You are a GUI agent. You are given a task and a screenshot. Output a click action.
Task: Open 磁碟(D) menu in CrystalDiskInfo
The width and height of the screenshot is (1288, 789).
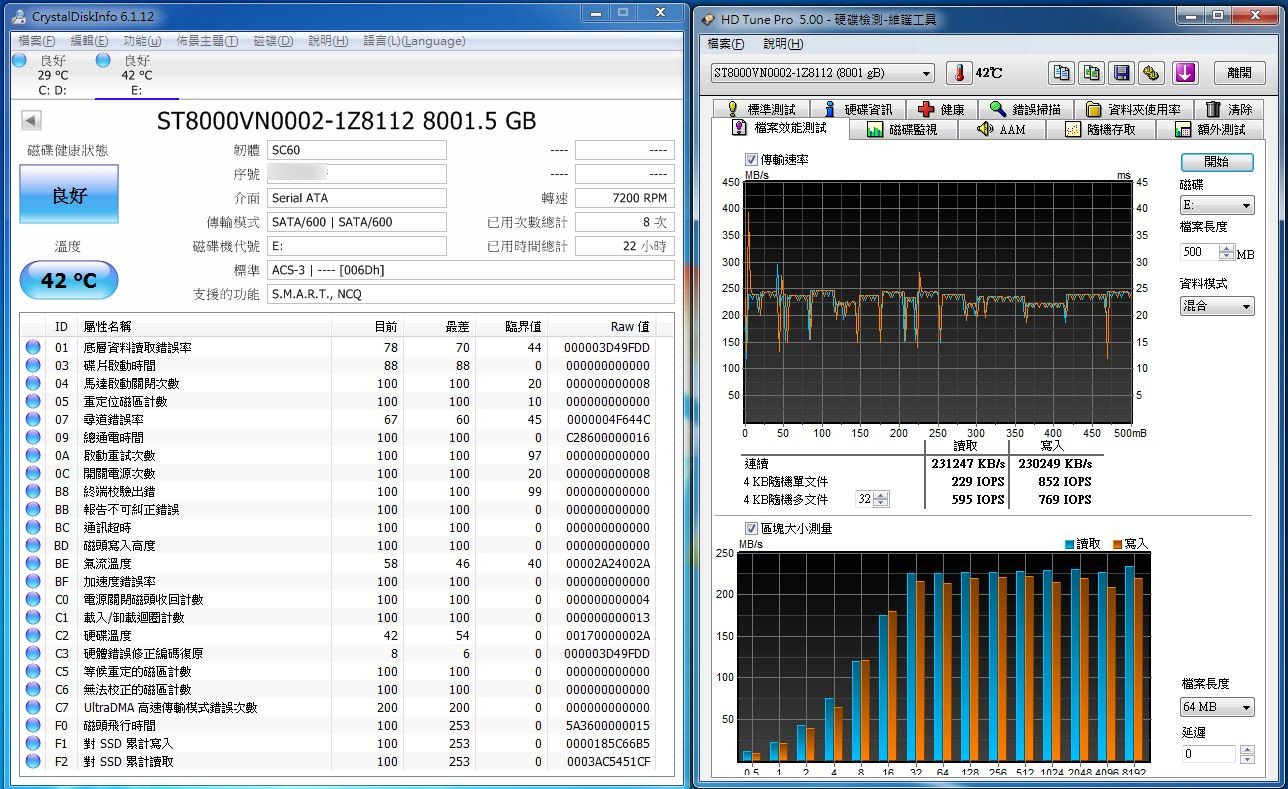click(x=273, y=41)
